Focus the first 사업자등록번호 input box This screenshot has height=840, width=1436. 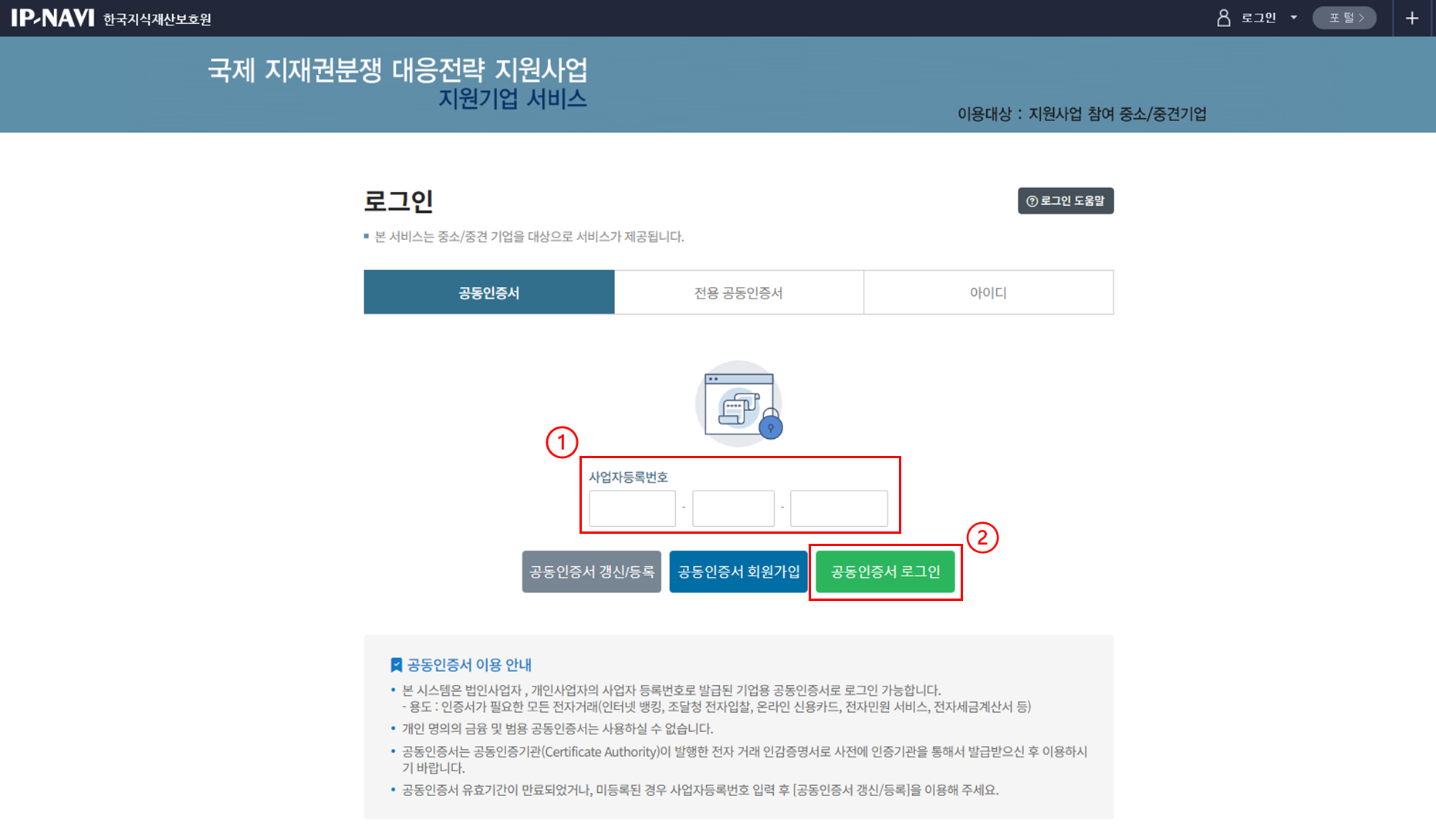point(632,508)
